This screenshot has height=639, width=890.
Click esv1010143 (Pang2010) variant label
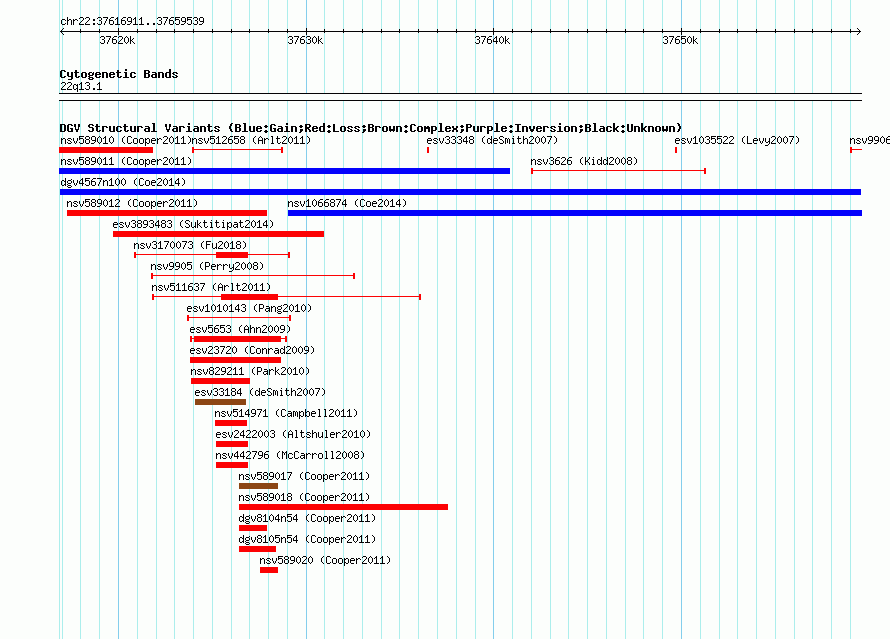click(249, 308)
